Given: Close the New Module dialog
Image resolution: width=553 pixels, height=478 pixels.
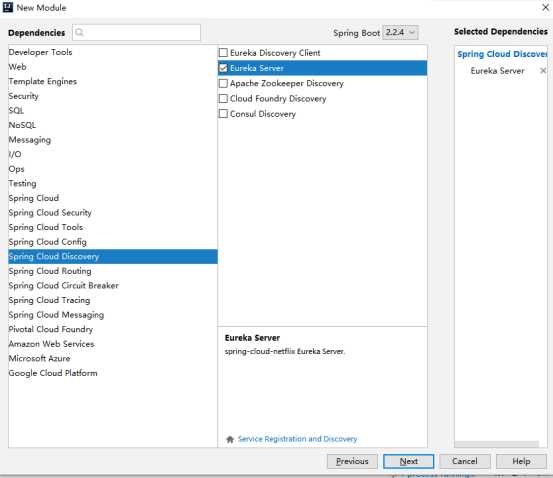Looking at the screenshot, I should click(x=545, y=7).
